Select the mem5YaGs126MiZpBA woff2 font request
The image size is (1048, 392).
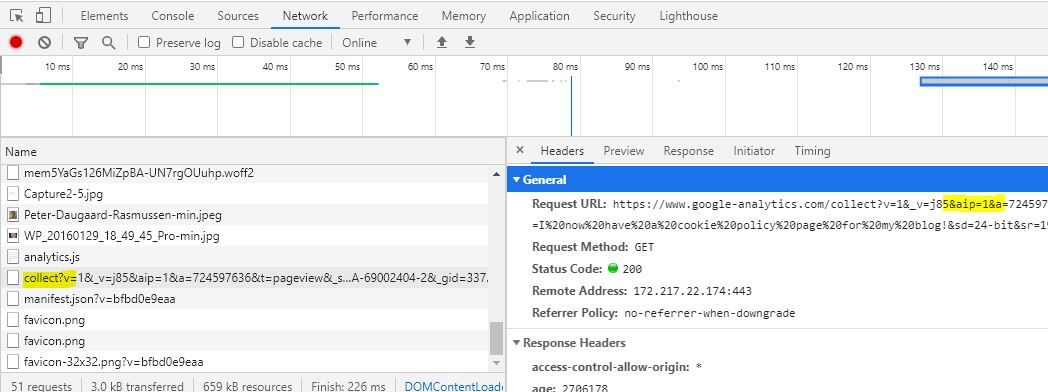[x=245, y=173]
